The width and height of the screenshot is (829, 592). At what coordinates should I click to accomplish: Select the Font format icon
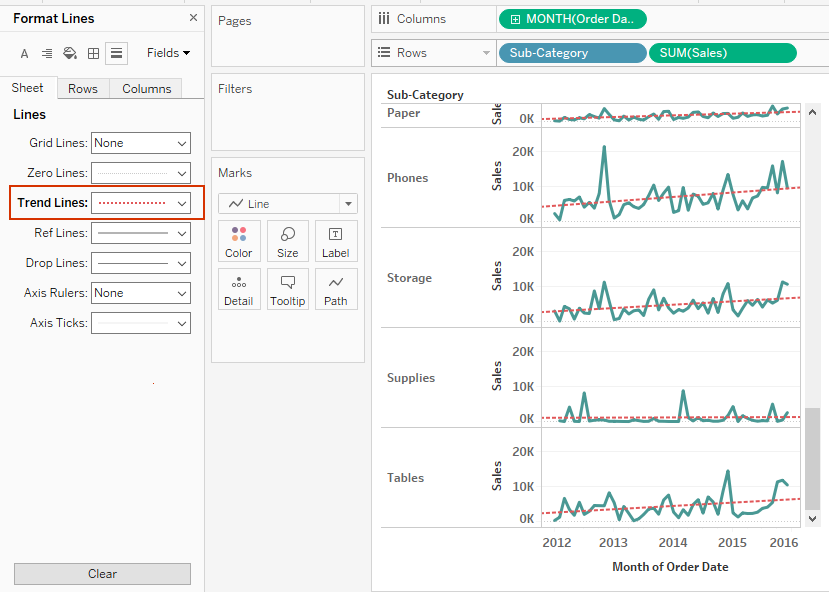point(24,52)
